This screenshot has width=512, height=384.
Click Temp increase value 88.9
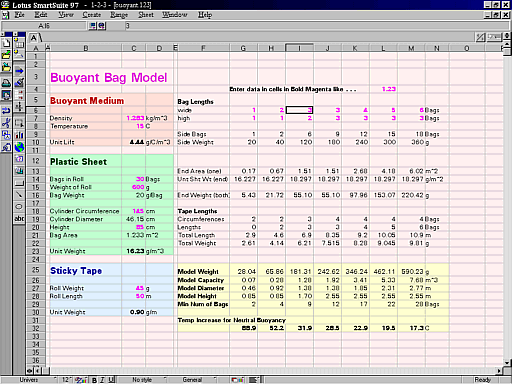coord(249,328)
